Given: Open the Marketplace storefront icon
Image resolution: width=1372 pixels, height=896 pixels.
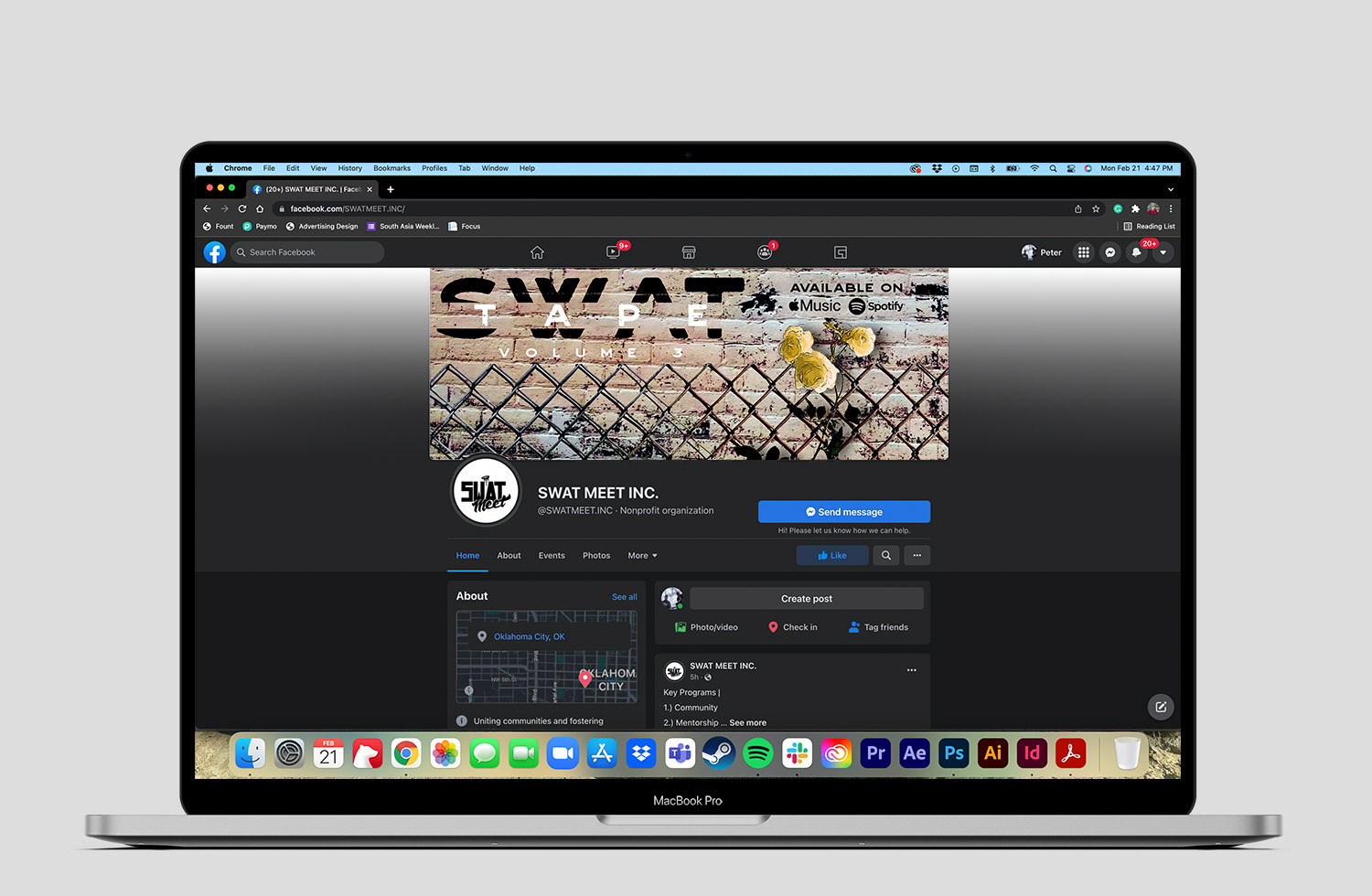Looking at the screenshot, I should 689,252.
